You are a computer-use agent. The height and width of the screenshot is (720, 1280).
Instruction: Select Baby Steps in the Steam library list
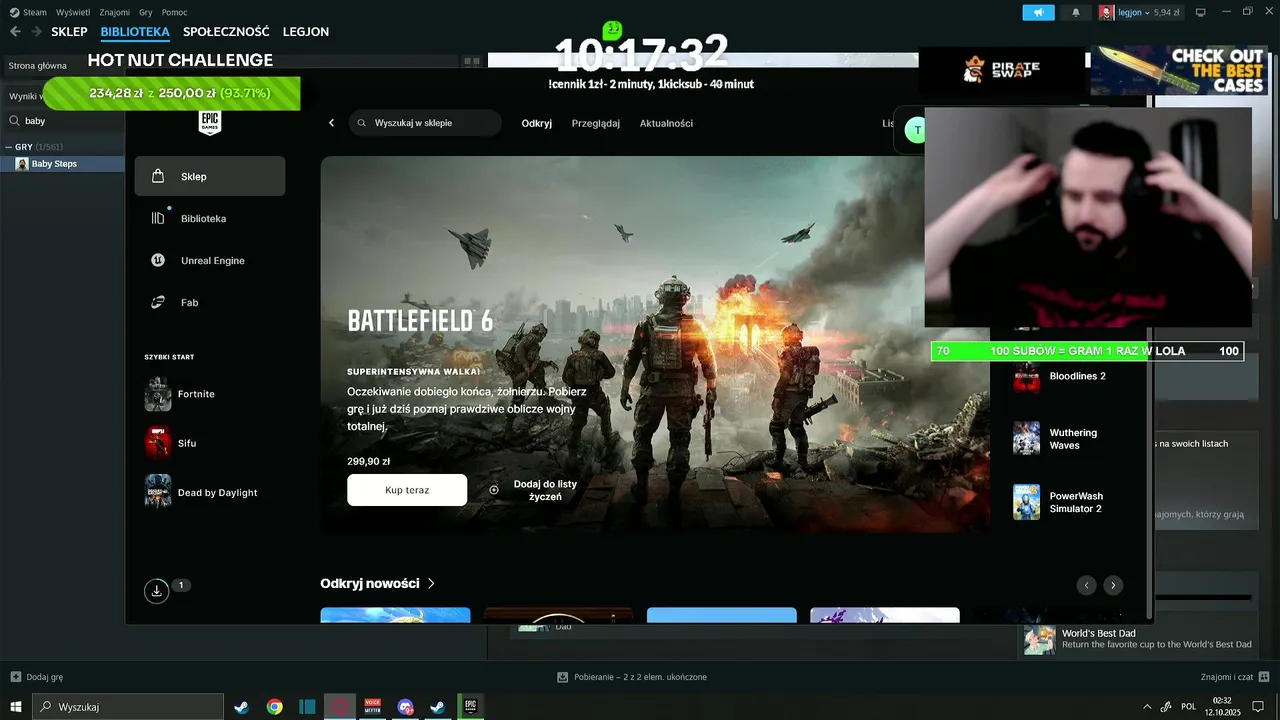tap(62, 164)
